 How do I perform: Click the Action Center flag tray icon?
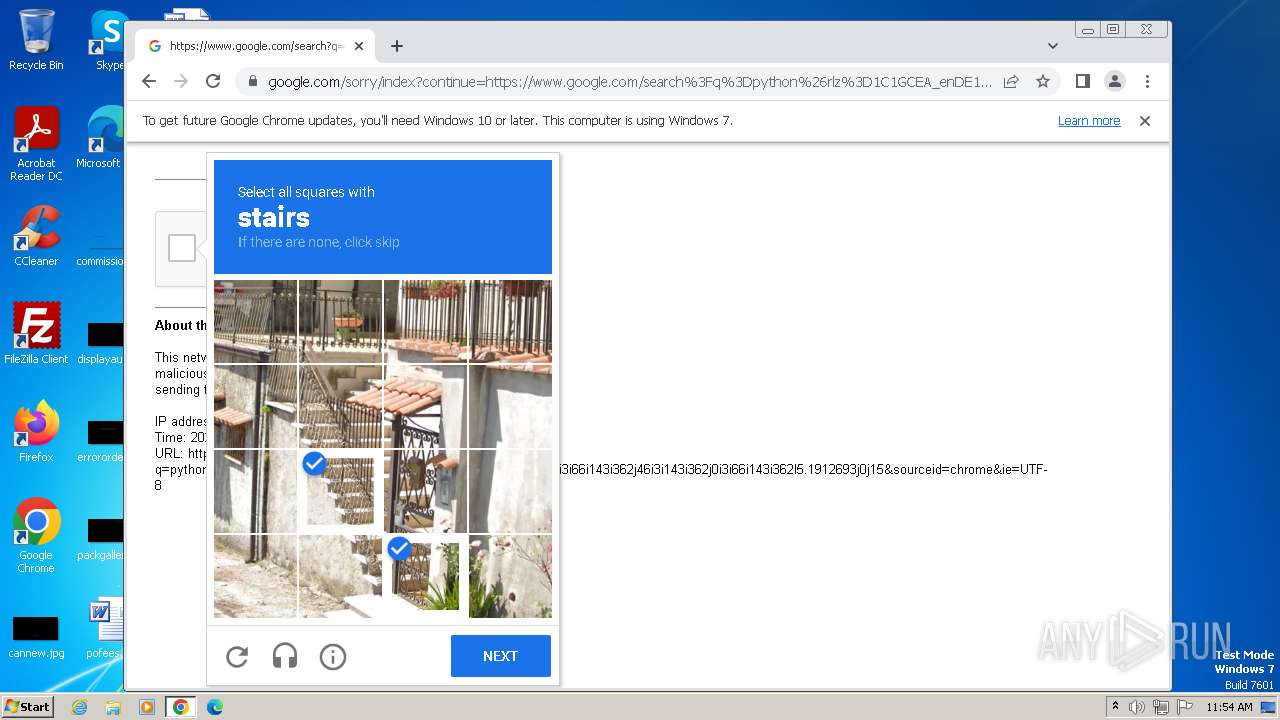tap(1183, 707)
